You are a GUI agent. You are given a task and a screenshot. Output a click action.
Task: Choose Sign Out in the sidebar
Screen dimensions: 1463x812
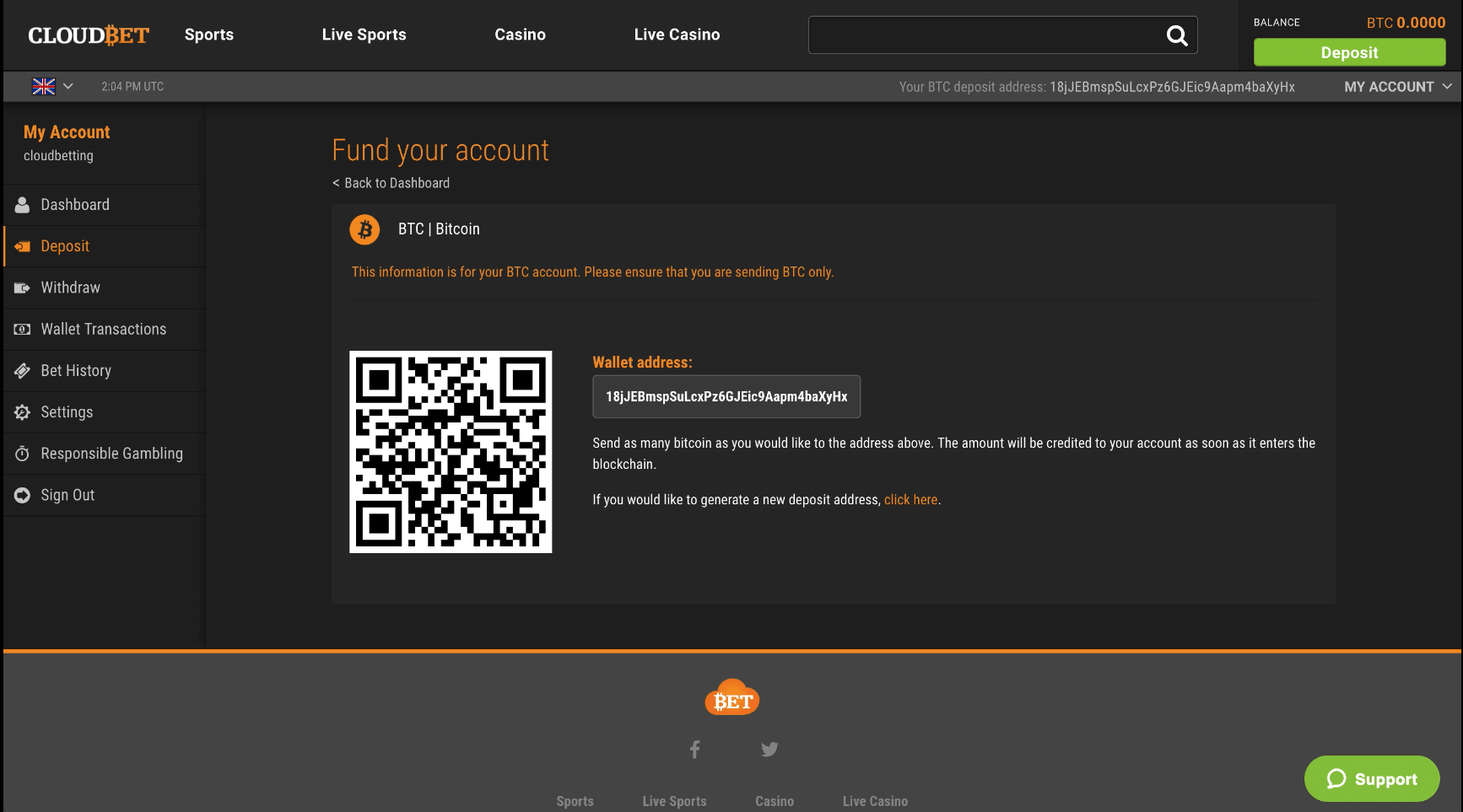105,495
